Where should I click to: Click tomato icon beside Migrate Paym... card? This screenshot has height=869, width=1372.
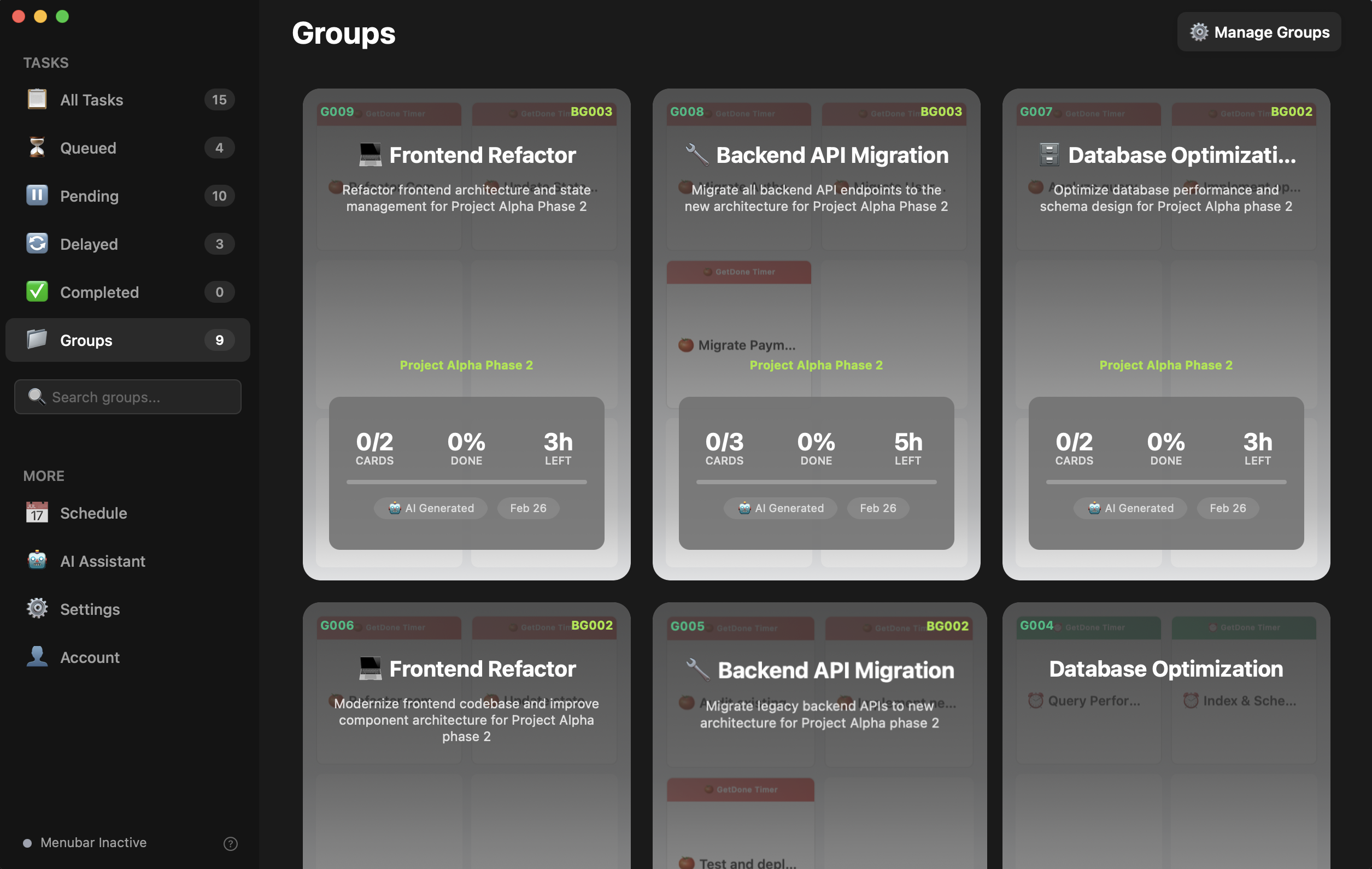tap(686, 345)
